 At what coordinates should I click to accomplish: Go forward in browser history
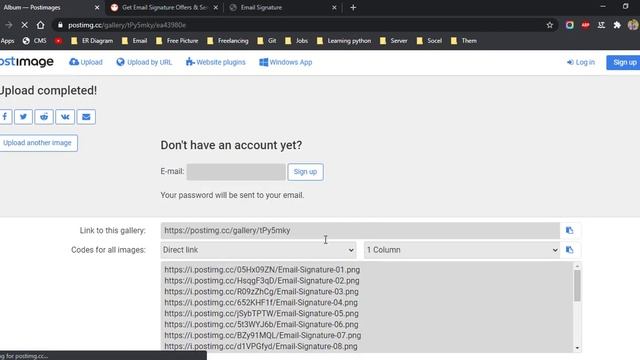click(9, 25)
